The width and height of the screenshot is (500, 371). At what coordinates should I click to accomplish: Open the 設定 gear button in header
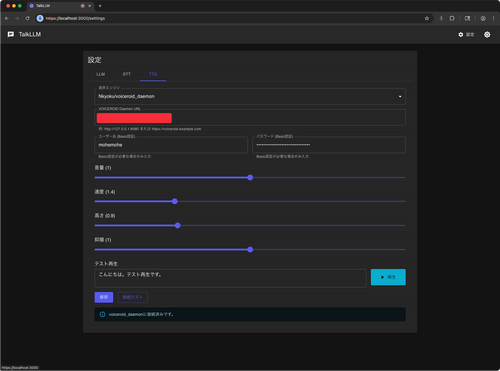point(466,35)
